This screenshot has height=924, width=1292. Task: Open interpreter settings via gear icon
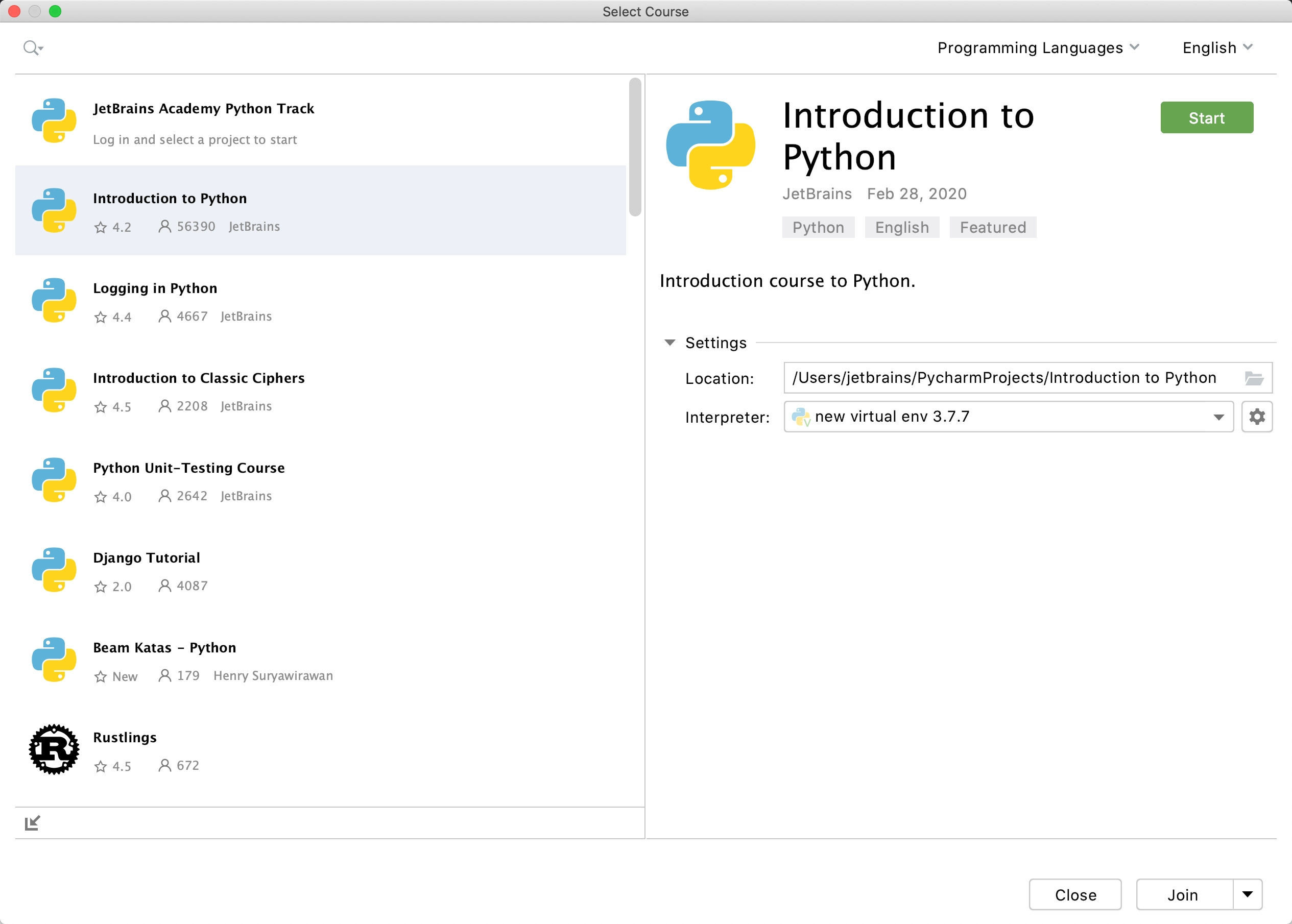(1257, 417)
